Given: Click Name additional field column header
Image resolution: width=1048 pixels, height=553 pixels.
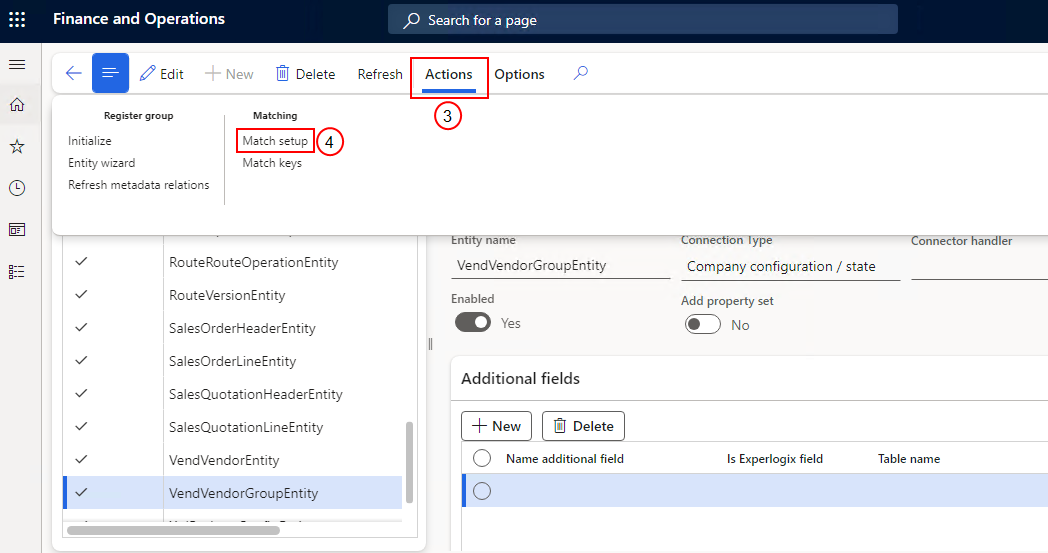Looking at the screenshot, I should click(x=565, y=459).
